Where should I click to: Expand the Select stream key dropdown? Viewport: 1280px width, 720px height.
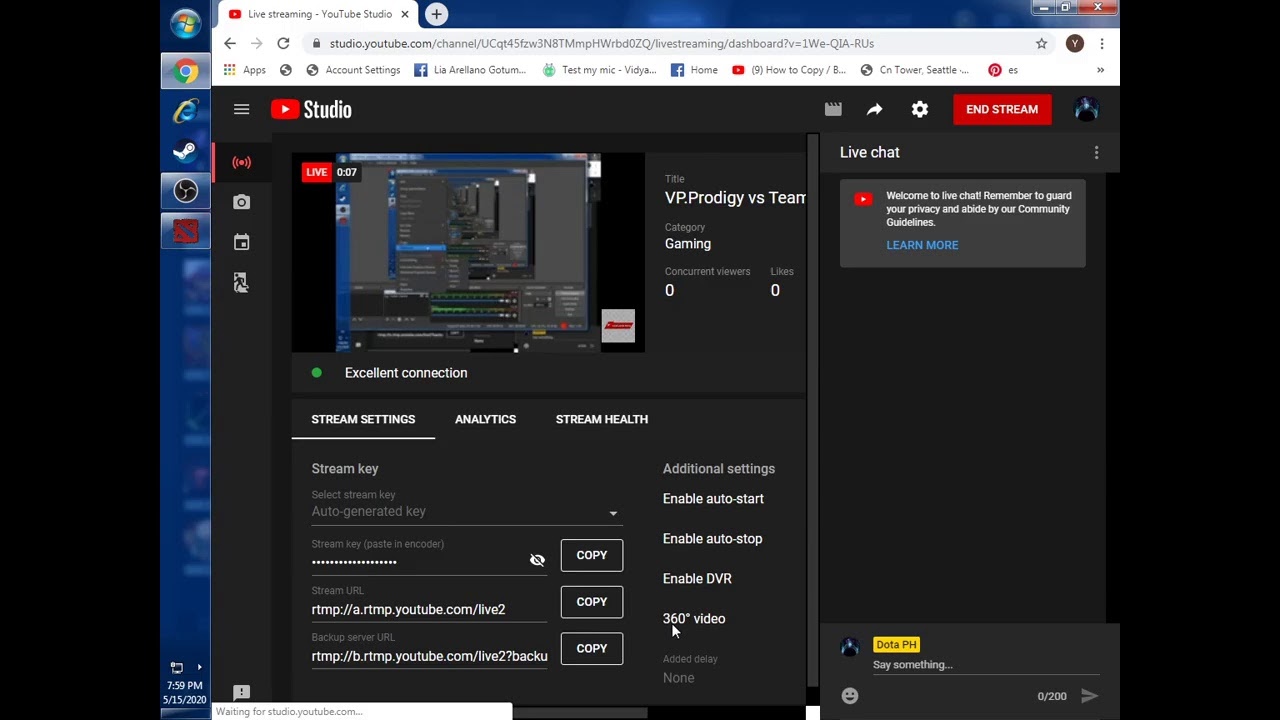pos(466,511)
